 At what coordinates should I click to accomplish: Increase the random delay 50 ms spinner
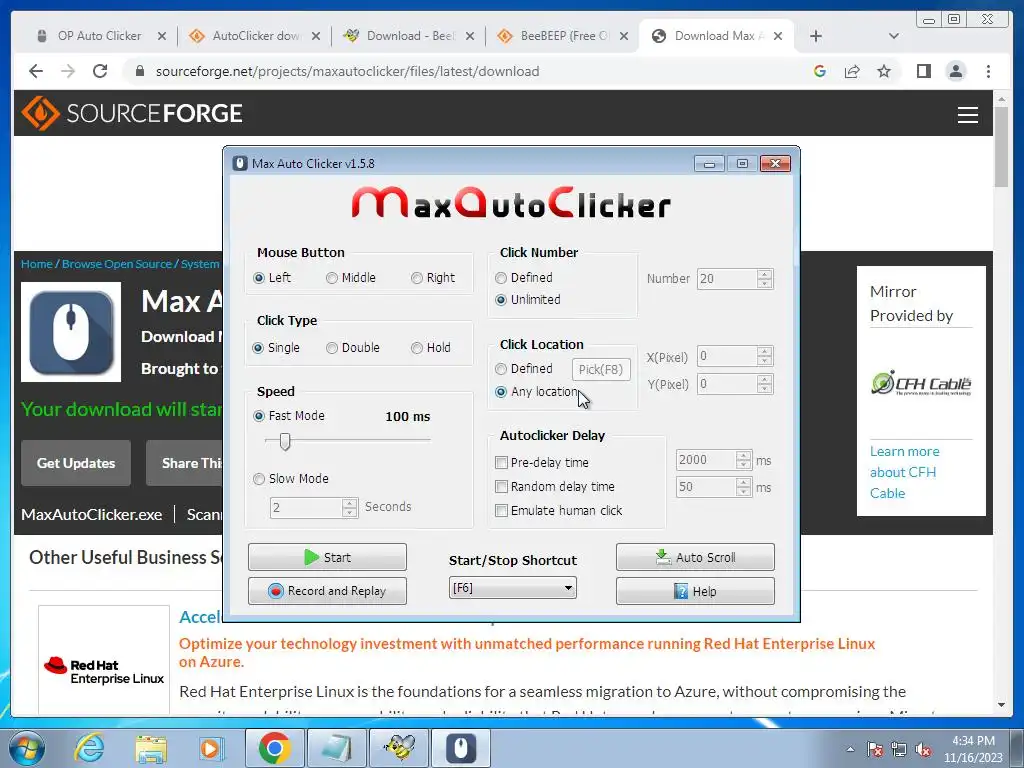[x=743, y=483]
